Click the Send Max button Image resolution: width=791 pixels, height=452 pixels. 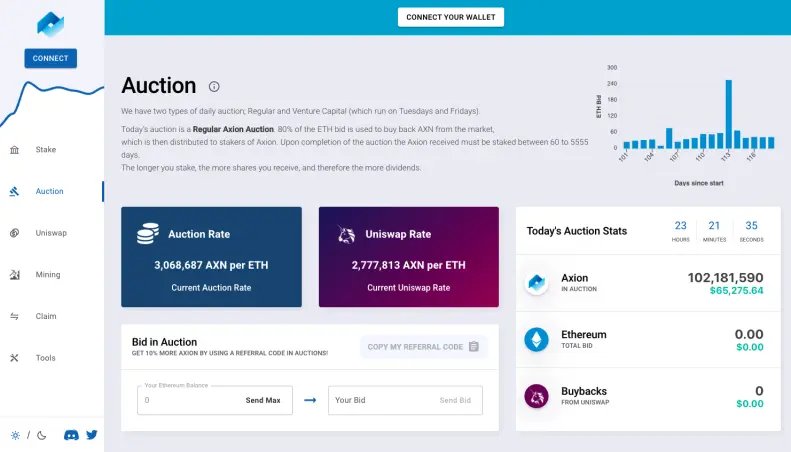pos(263,400)
